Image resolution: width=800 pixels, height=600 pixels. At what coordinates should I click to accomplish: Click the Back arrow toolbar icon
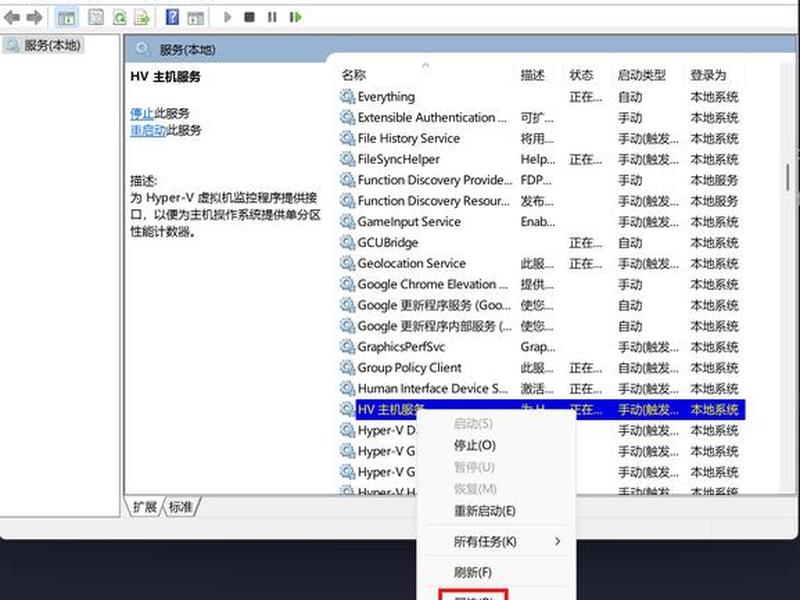tap(12, 17)
